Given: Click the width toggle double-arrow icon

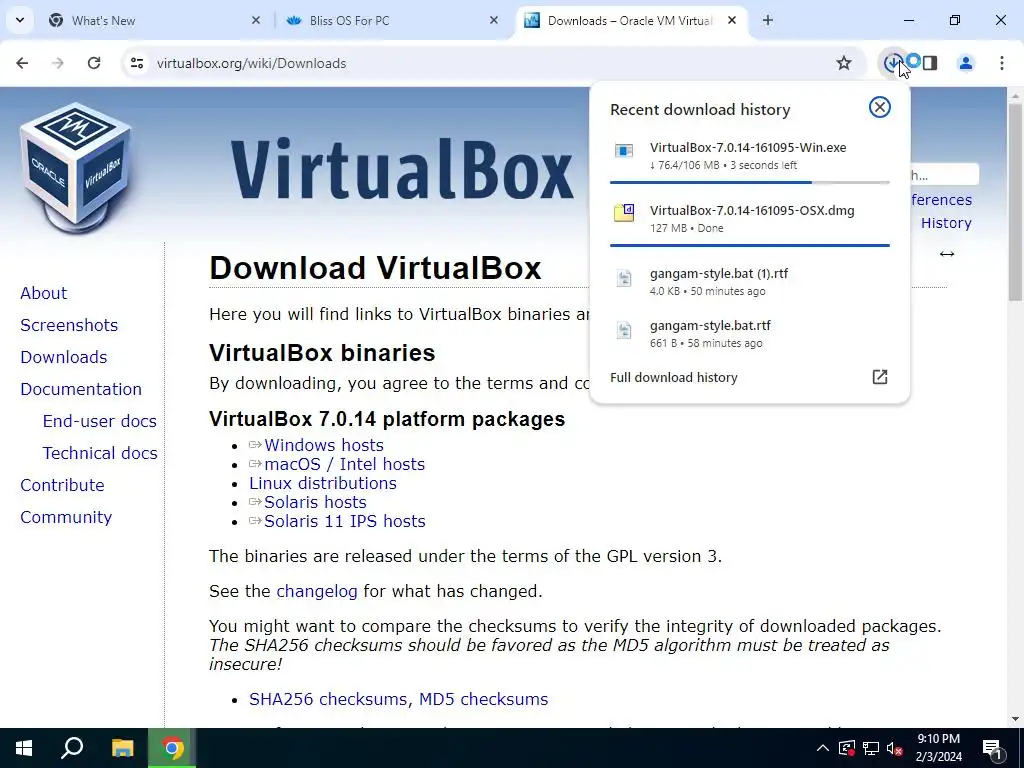Looking at the screenshot, I should pos(946,254).
